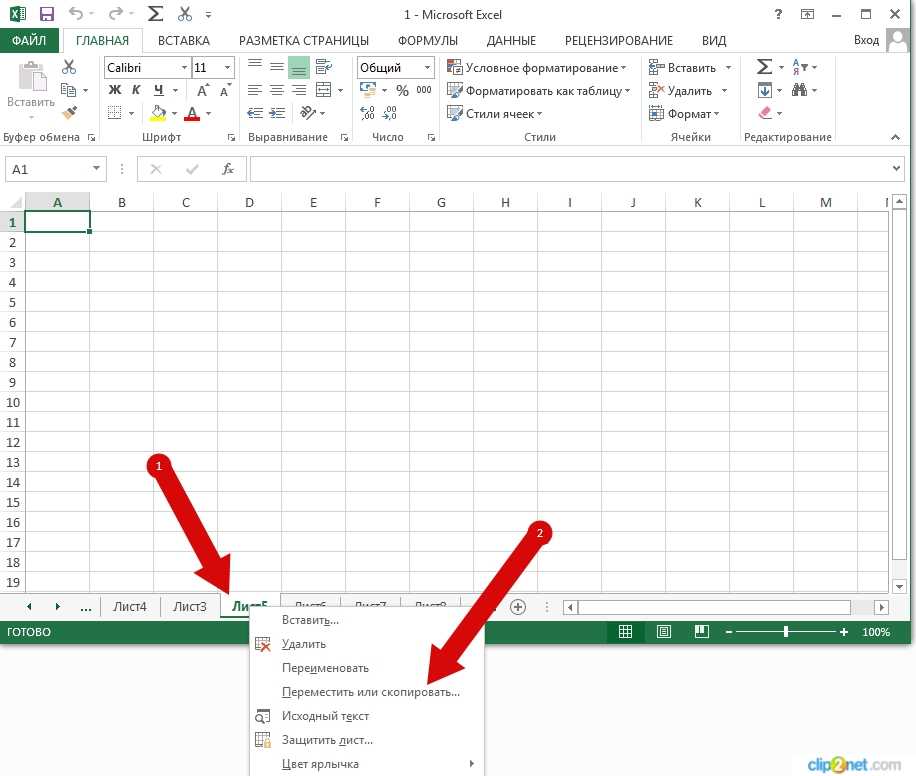Open the font size 11 dropdown
This screenshot has width=916, height=776.
(x=227, y=67)
